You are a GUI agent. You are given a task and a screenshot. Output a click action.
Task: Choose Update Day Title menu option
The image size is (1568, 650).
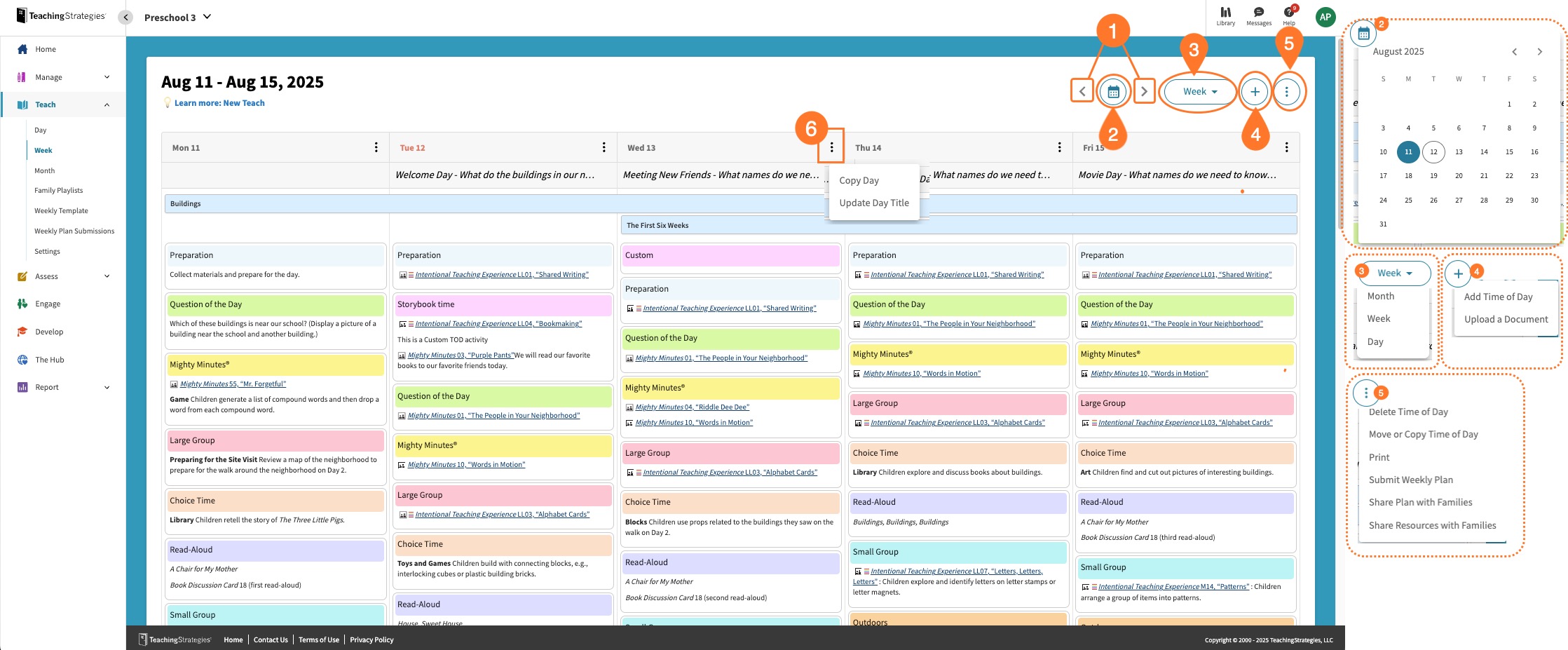pos(873,203)
